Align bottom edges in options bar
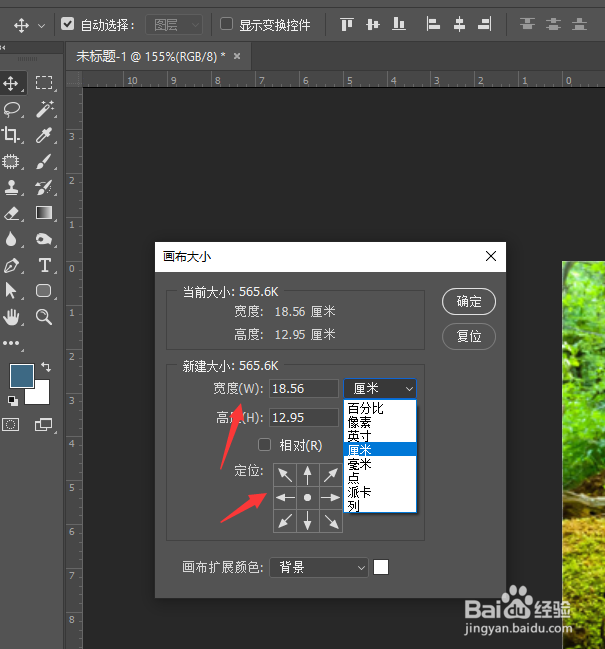Viewport: 605px width, 649px height. (x=399, y=24)
